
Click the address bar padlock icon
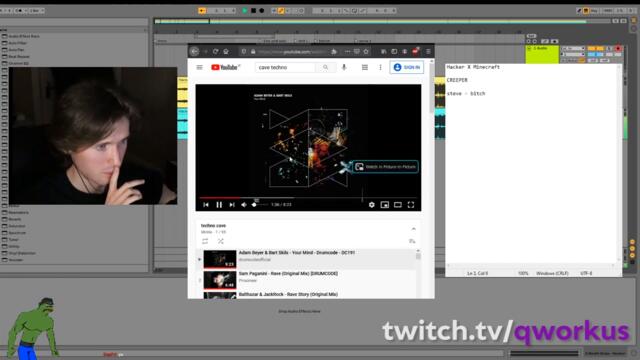(x=253, y=52)
